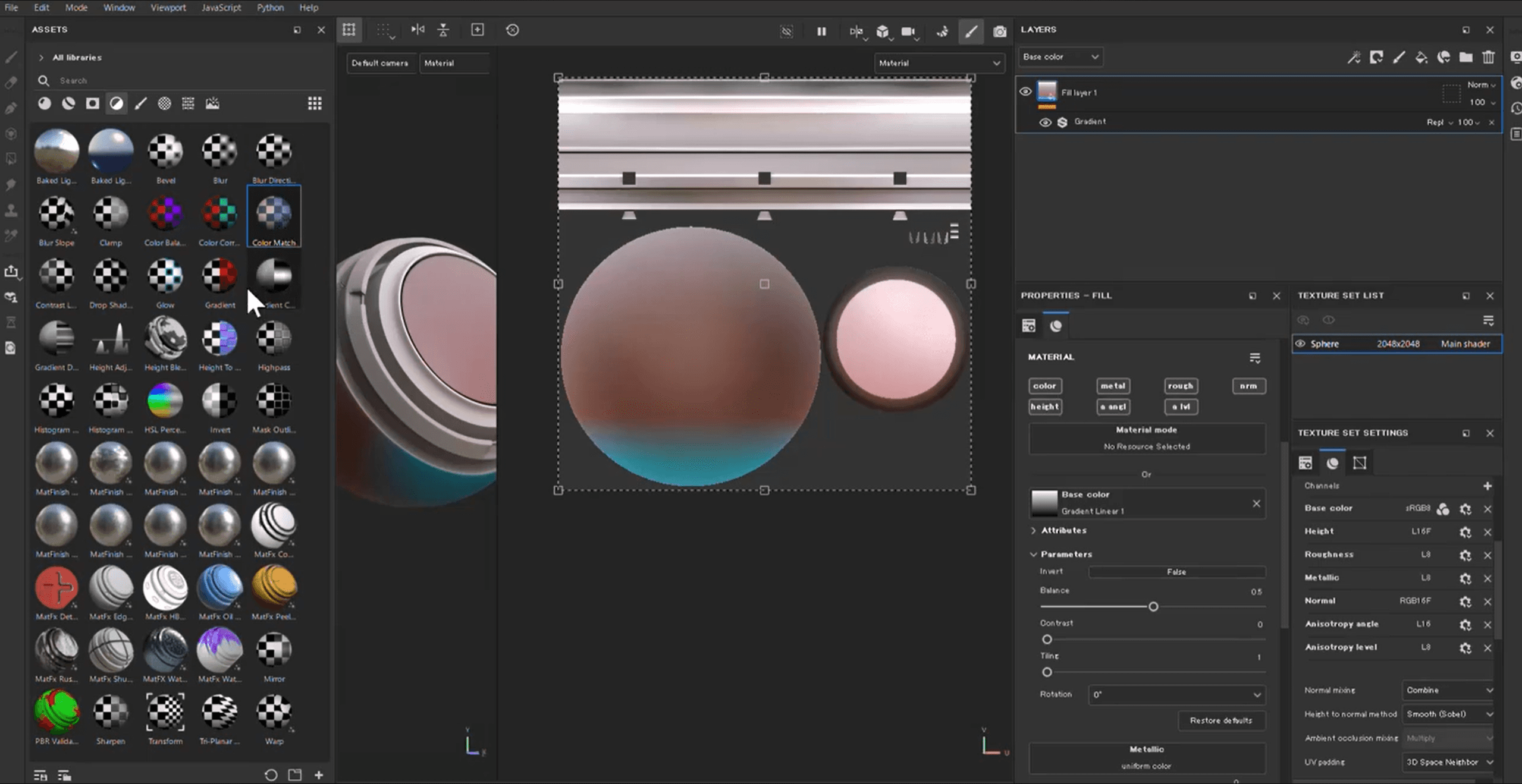Viewport: 1522px width, 784px height.
Task: Click the delete layer trash icon
Action: pyautogui.click(x=1488, y=57)
